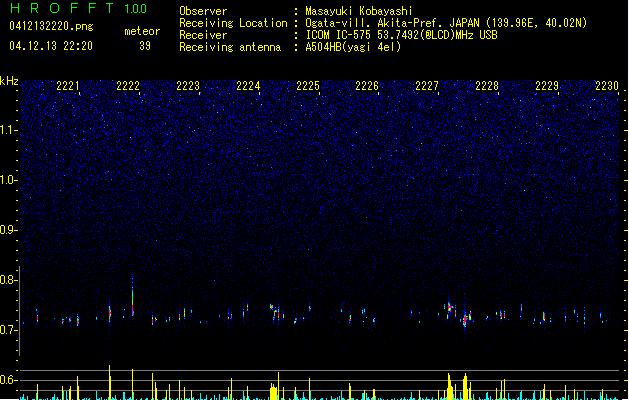
Task: Click the 2226 time marker
Action: [x=367, y=86]
